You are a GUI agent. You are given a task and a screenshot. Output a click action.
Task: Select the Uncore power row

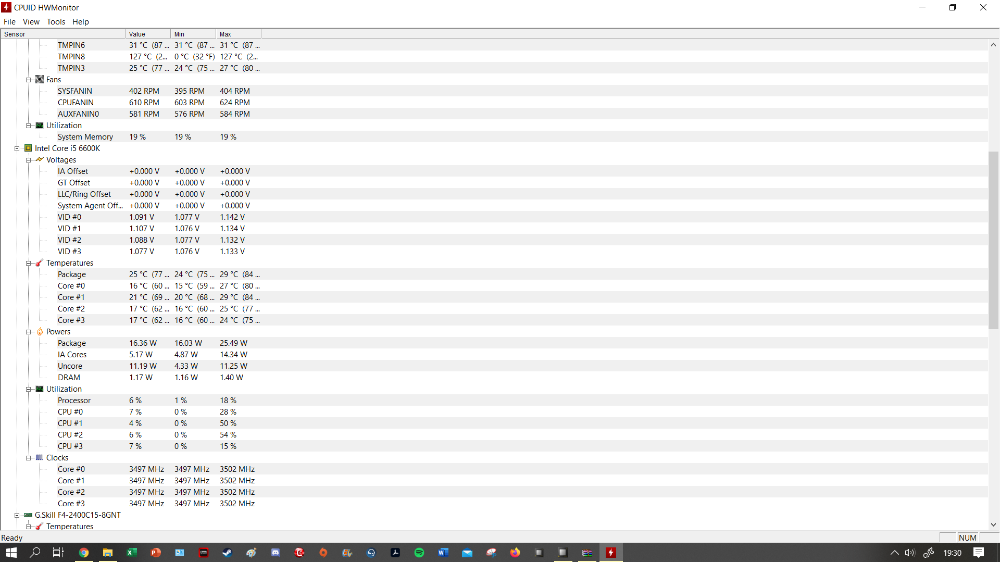pos(494,366)
